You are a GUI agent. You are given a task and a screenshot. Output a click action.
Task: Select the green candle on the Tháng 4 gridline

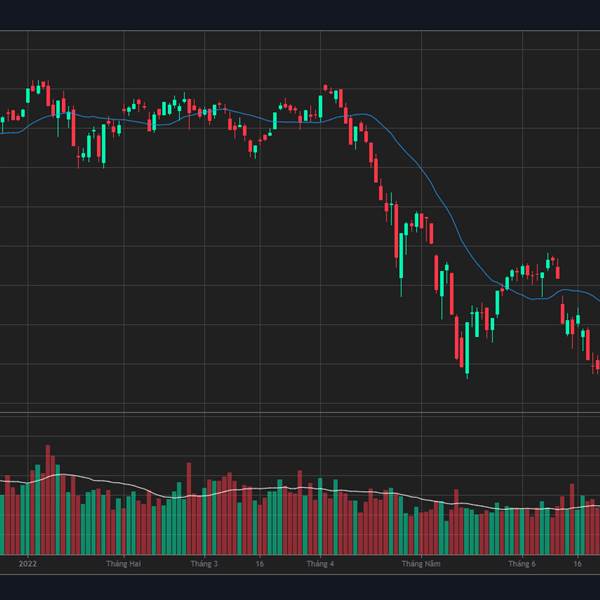click(x=320, y=108)
